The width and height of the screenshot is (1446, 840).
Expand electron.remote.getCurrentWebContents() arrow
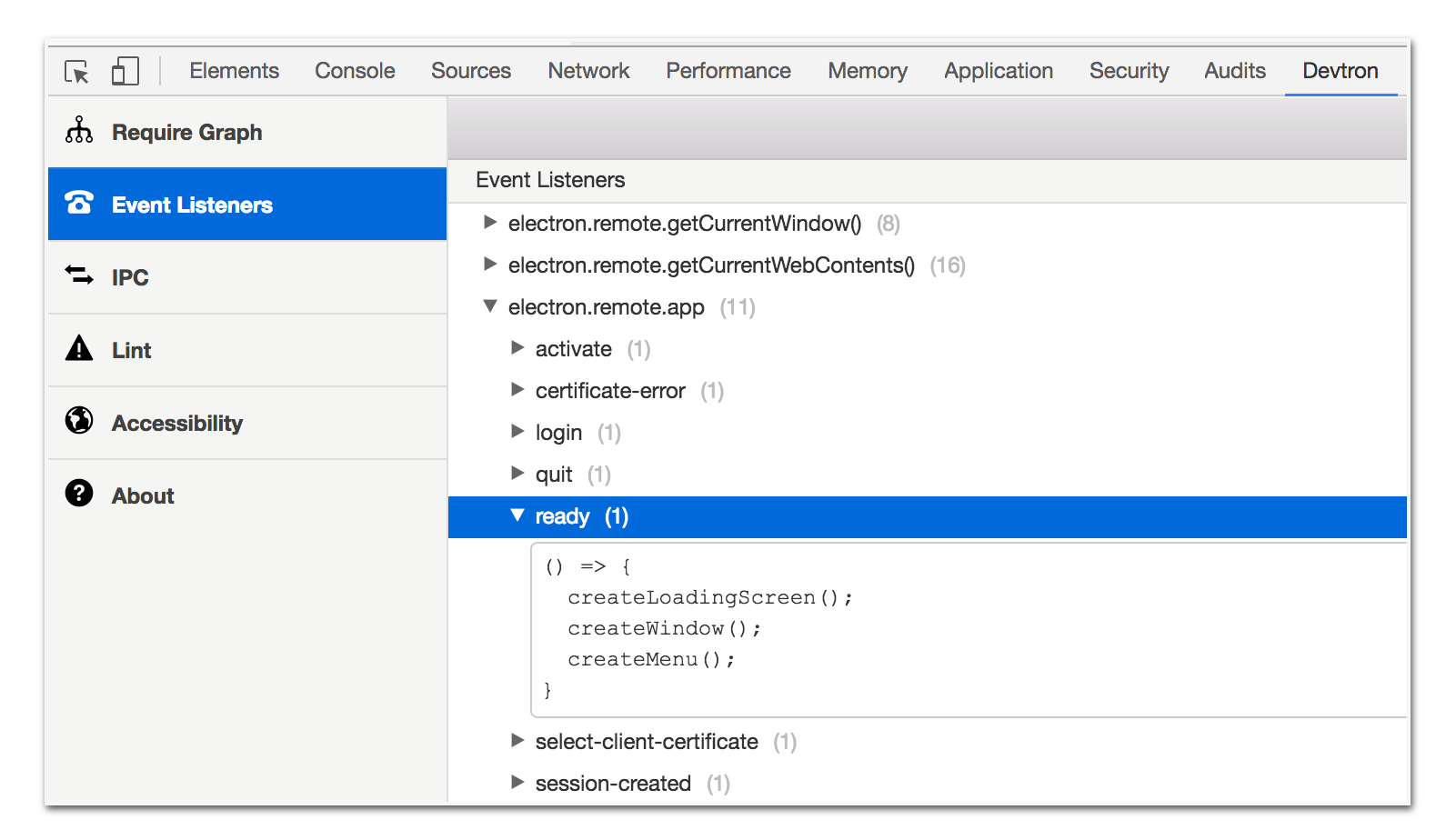(x=490, y=264)
